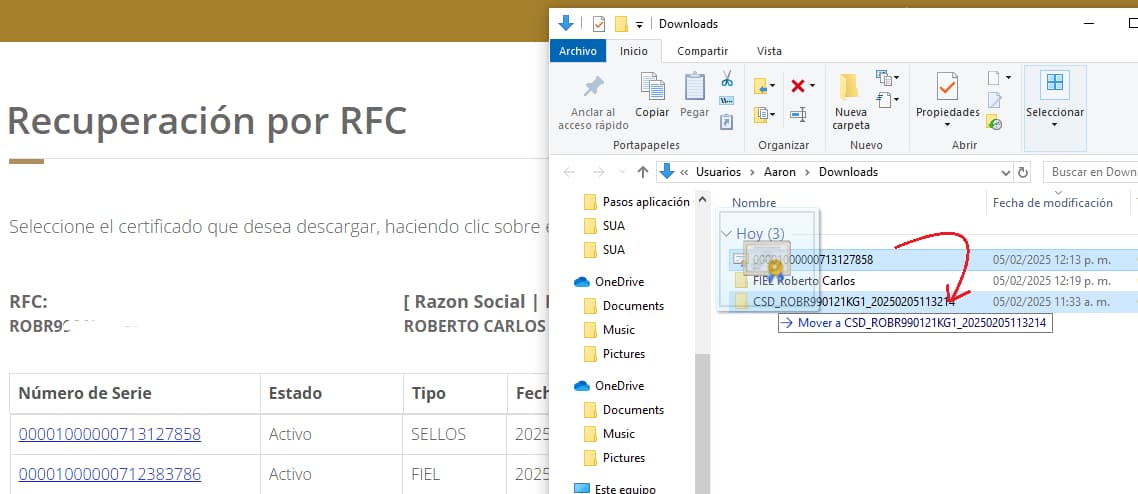
Task: Open serial link 00001000000713127858 on web page
Action: pyautogui.click(x=110, y=434)
